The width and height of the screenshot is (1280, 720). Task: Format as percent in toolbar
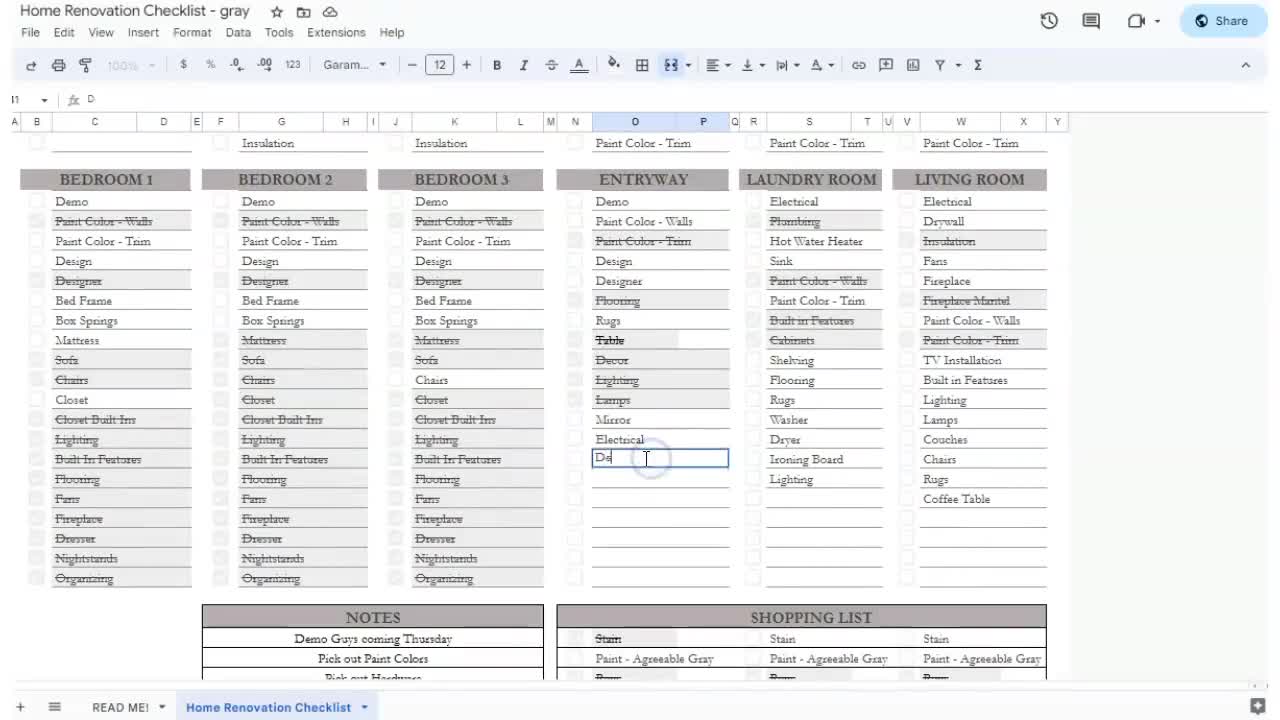210,65
